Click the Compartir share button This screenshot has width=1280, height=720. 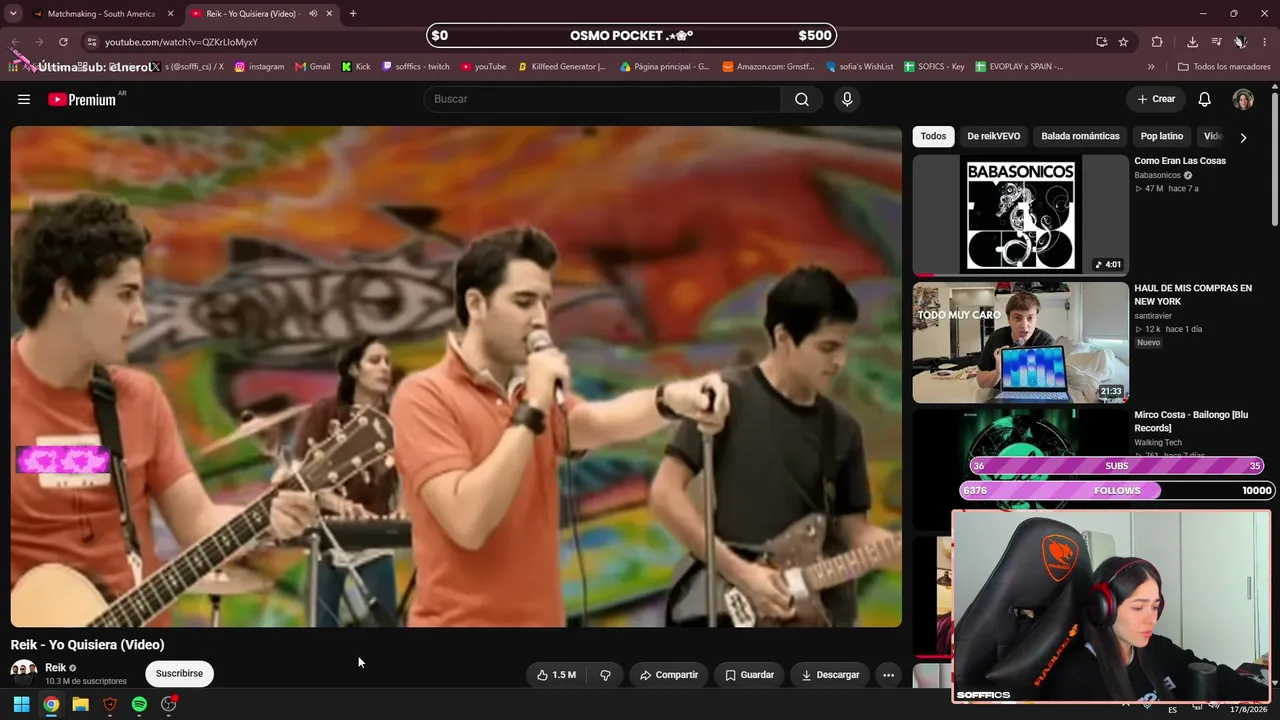pos(669,675)
